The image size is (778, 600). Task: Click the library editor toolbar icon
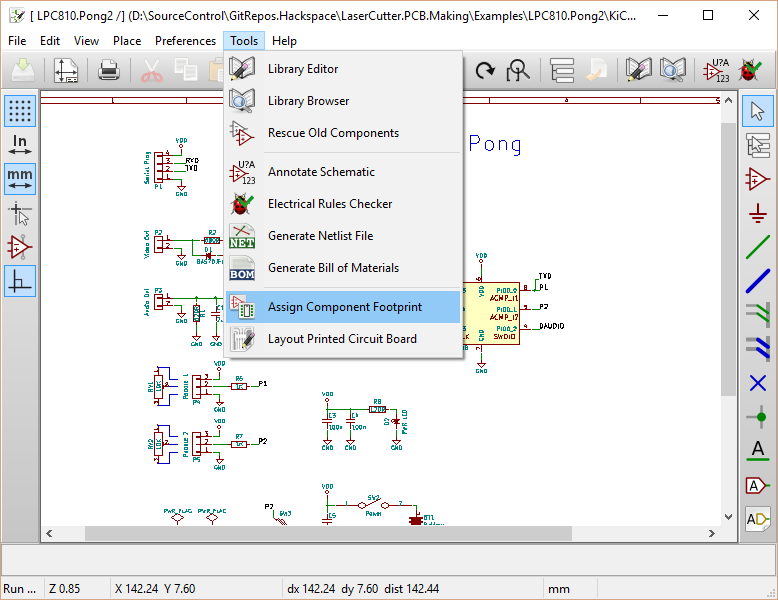(x=639, y=70)
